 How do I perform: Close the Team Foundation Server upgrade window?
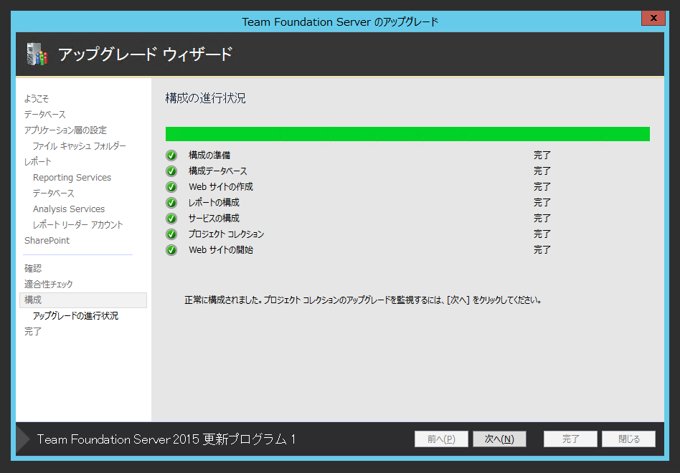tap(653, 18)
